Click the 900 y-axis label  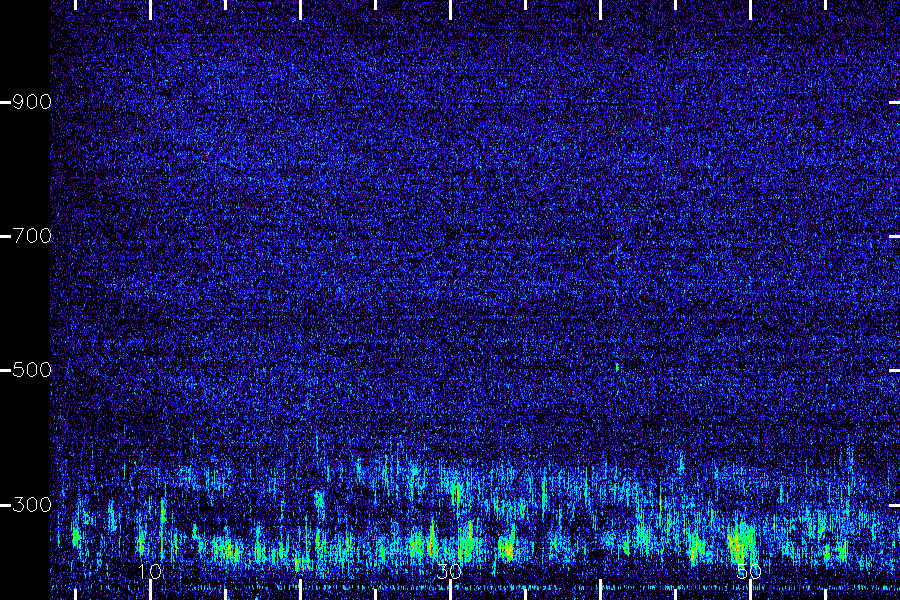pos(32,102)
